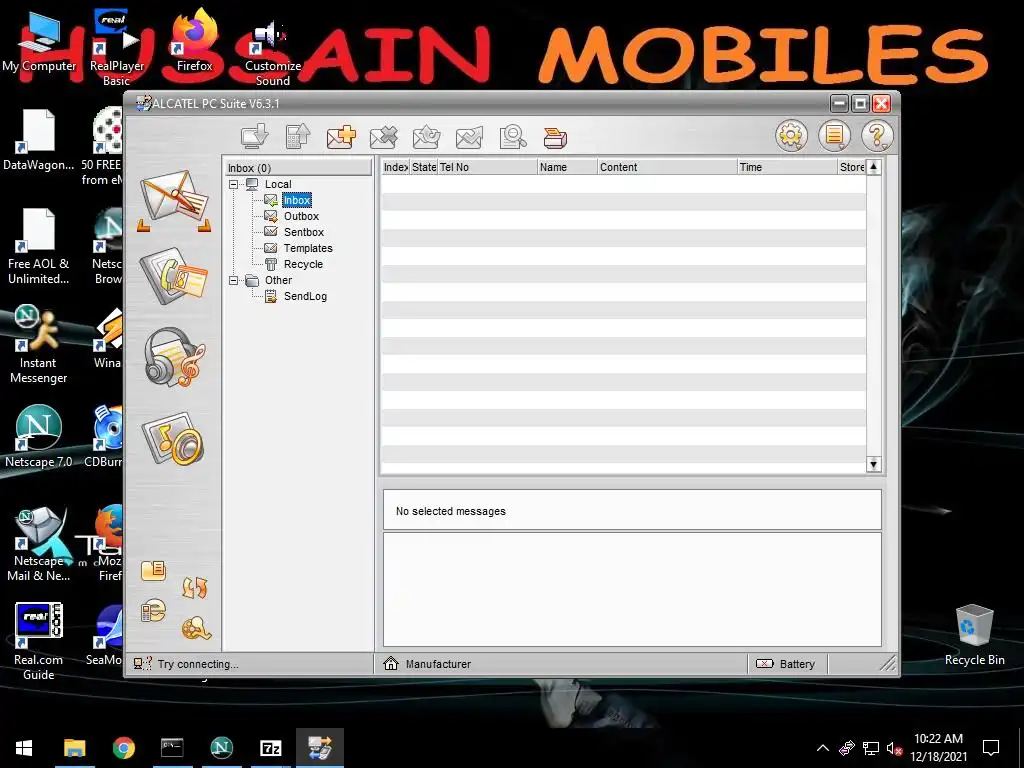The width and height of the screenshot is (1024, 768).
Task: Sort by Name column header
Action: [568, 167]
